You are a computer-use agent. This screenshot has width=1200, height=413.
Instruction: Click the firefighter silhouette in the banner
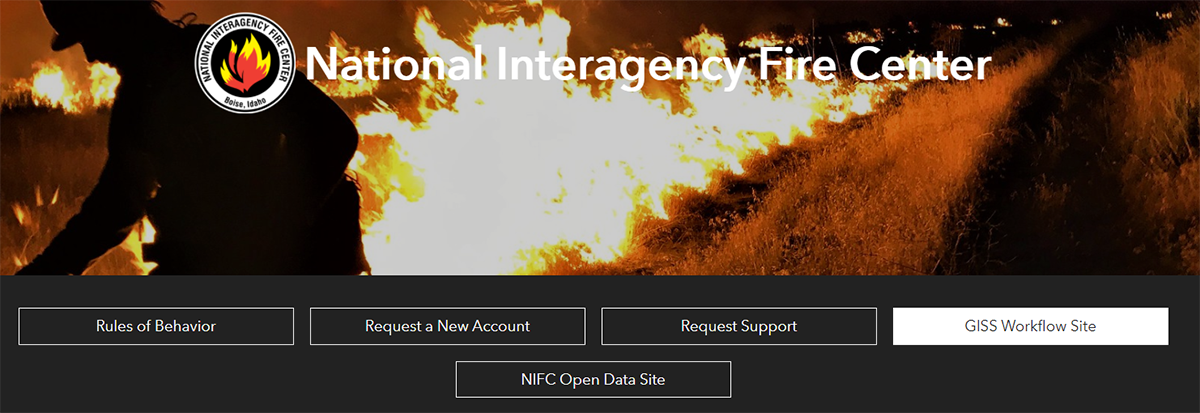pos(180,160)
